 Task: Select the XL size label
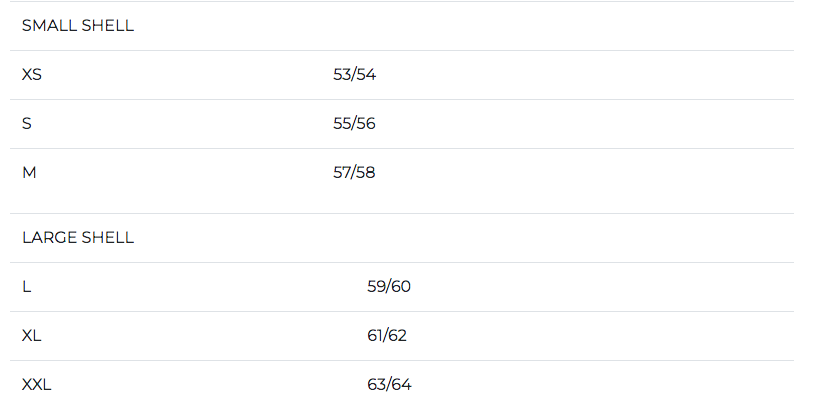(x=32, y=336)
